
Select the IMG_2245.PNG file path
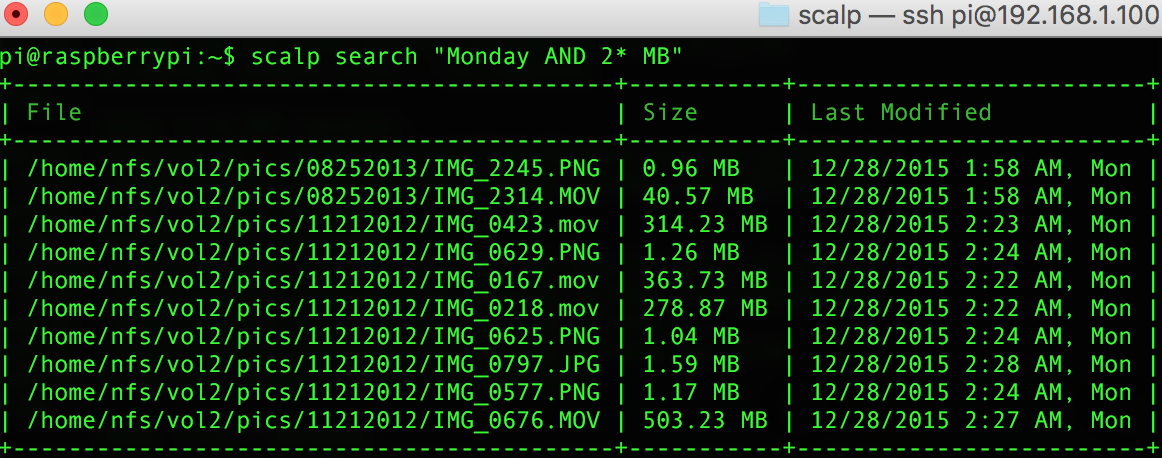(x=313, y=168)
